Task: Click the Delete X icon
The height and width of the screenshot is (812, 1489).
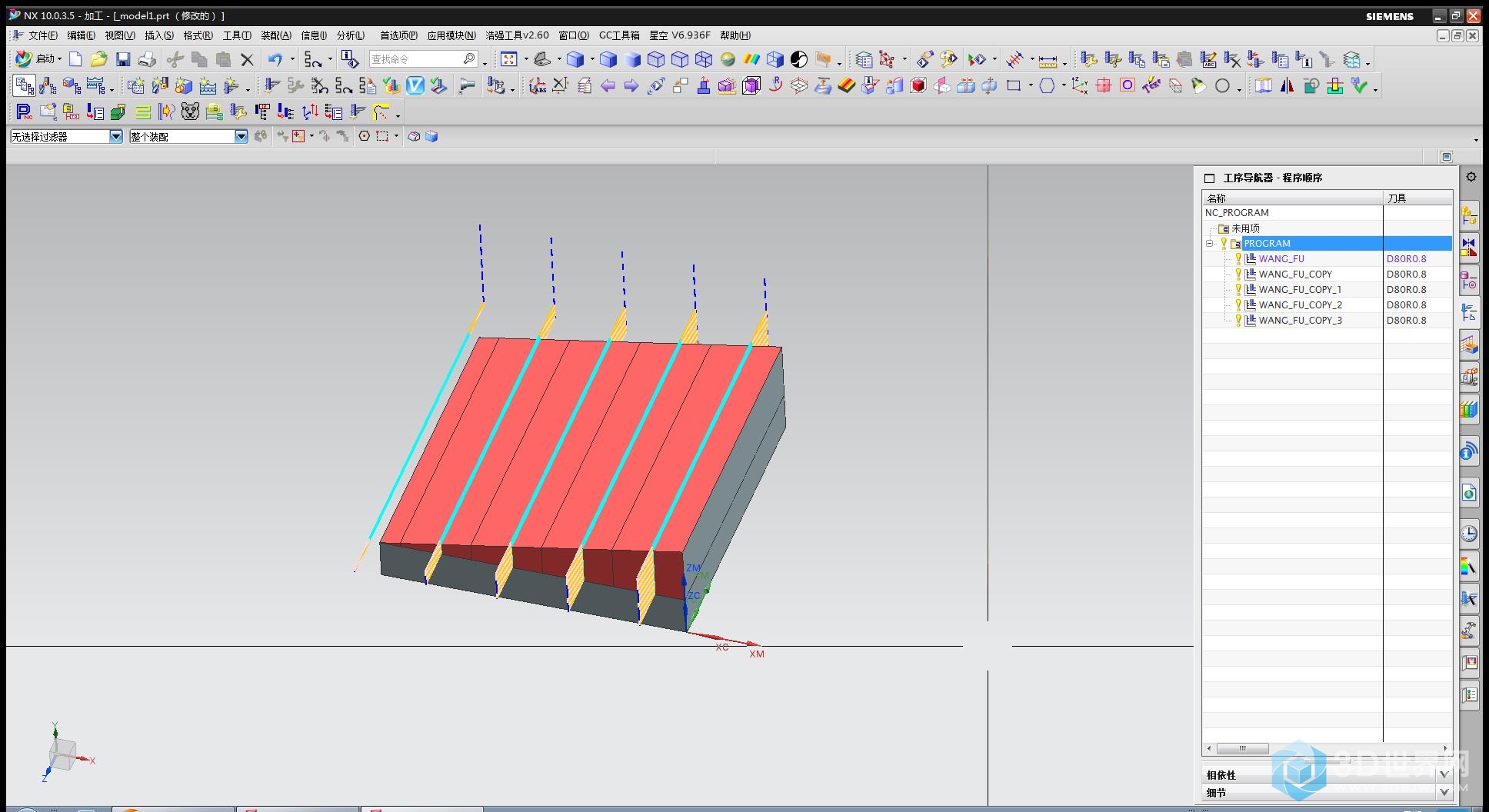Action: (x=247, y=59)
